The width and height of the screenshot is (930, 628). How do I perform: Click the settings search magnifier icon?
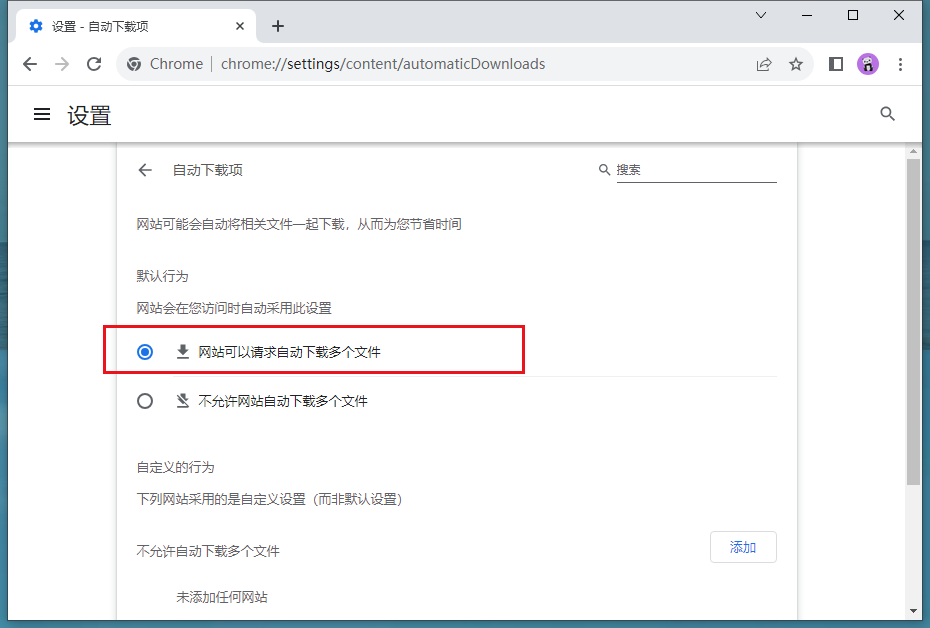pos(887,114)
